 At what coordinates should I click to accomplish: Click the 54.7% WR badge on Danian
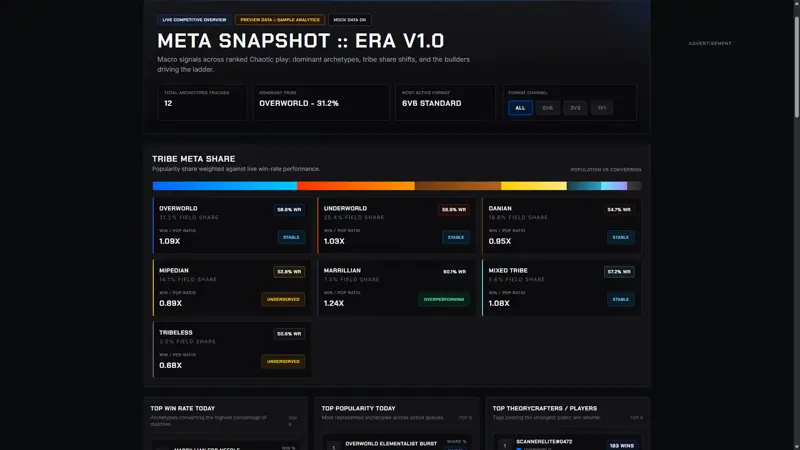[619, 210]
